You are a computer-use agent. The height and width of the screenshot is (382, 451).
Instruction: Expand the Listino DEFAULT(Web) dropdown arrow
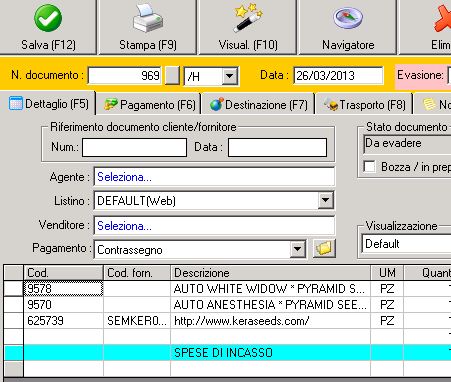325,200
